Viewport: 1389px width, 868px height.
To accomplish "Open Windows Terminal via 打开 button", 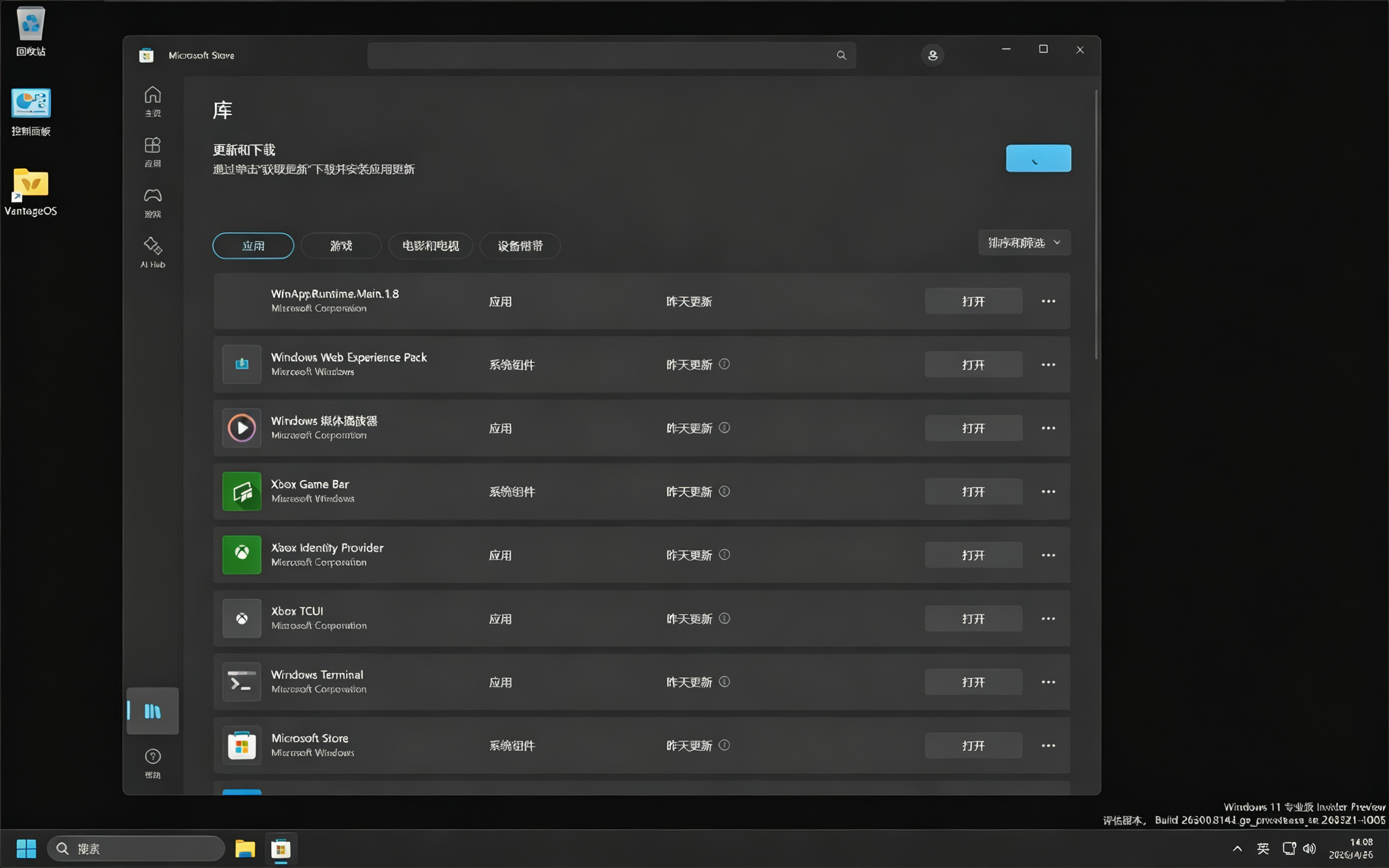I will pos(973,682).
